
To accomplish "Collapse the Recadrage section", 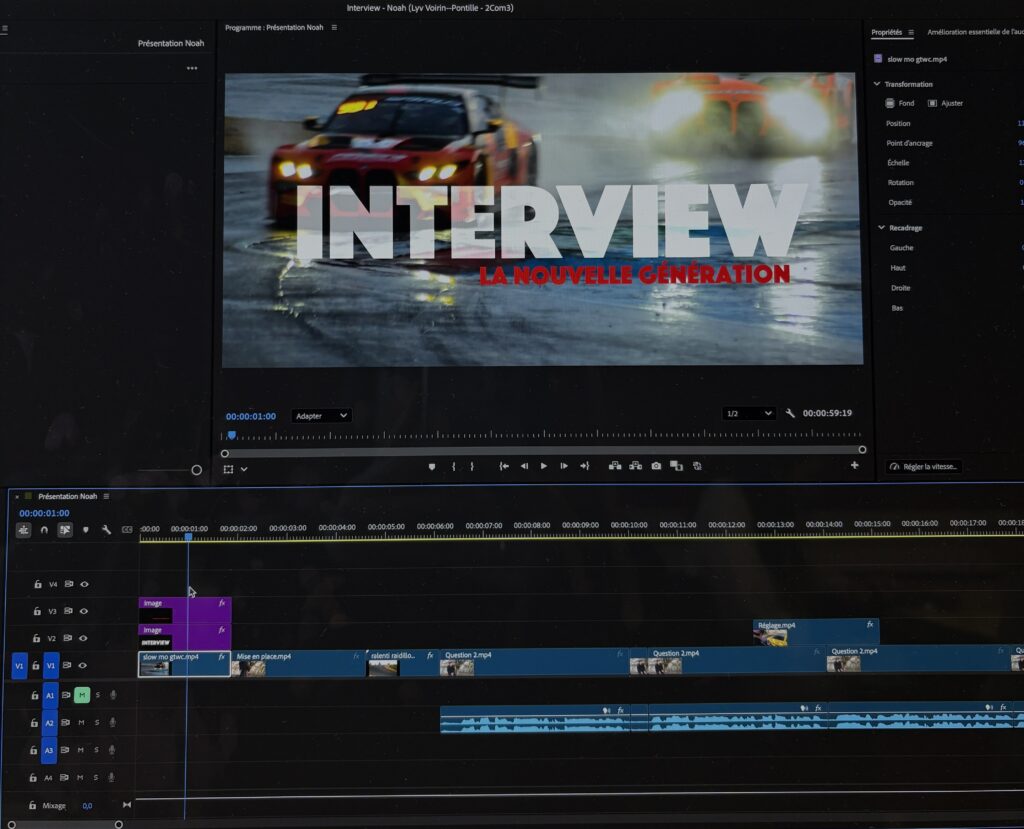I will pos(881,228).
